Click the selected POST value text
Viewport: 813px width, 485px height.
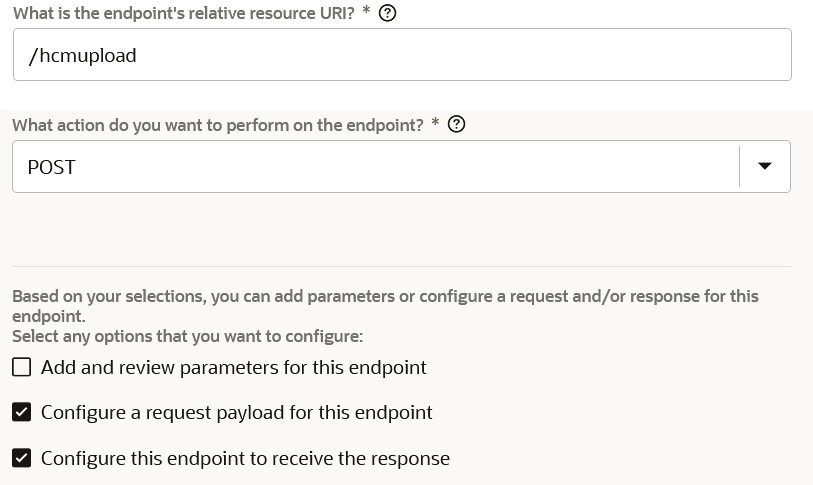52,167
